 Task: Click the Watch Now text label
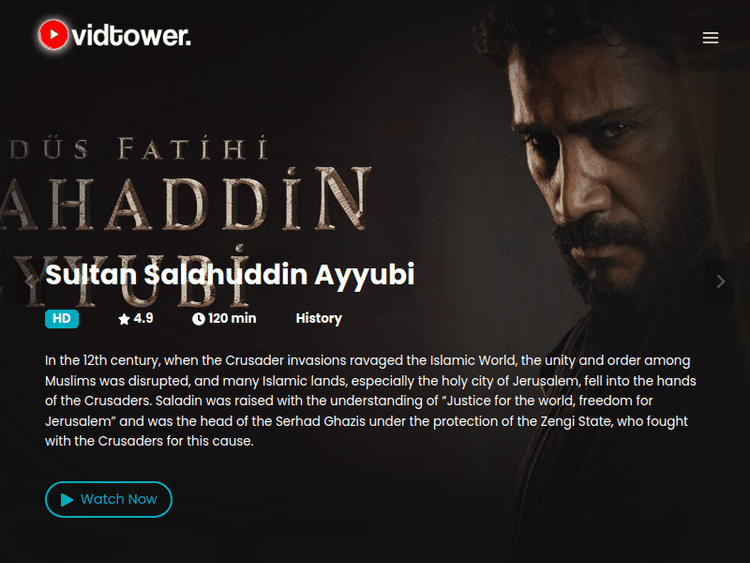pos(119,499)
